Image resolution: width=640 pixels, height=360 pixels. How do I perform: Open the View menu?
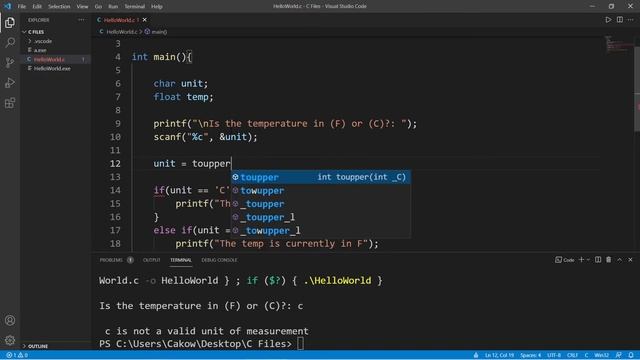pos(82,7)
